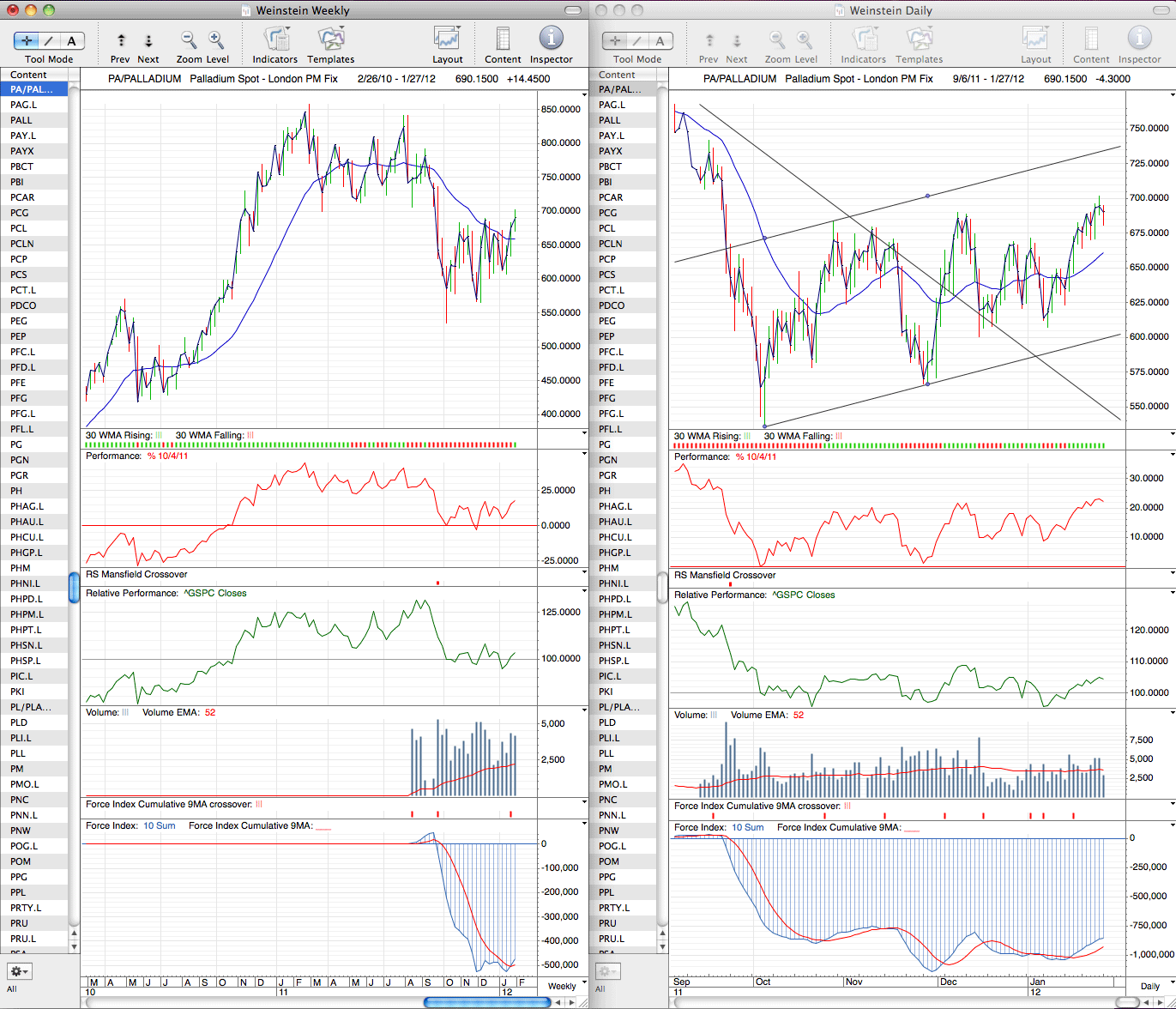Select line tool in Weinstein Daily window
Viewport: 1176px width, 1009px height.
(638, 40)
